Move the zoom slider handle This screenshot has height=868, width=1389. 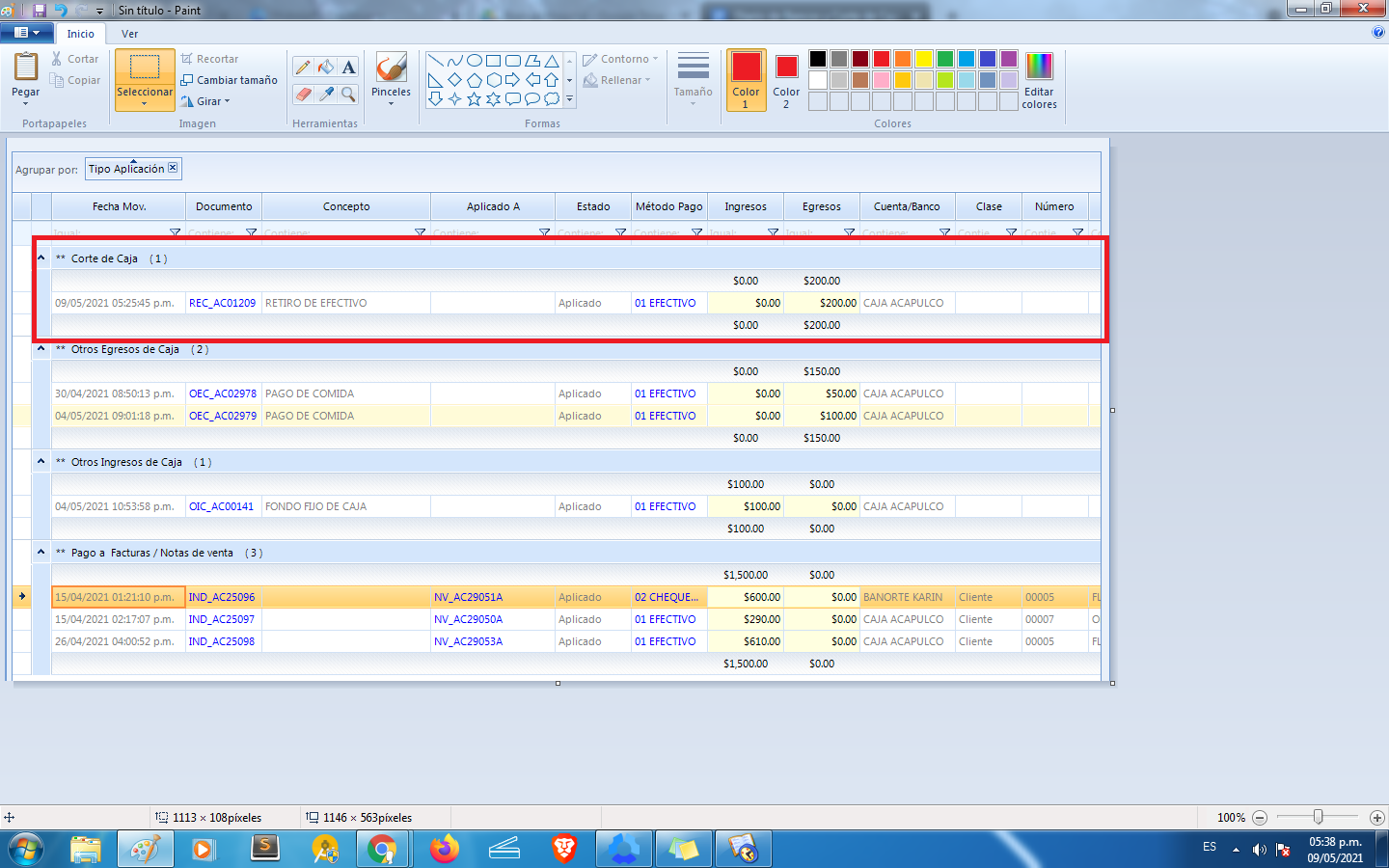click(1318, 817)
